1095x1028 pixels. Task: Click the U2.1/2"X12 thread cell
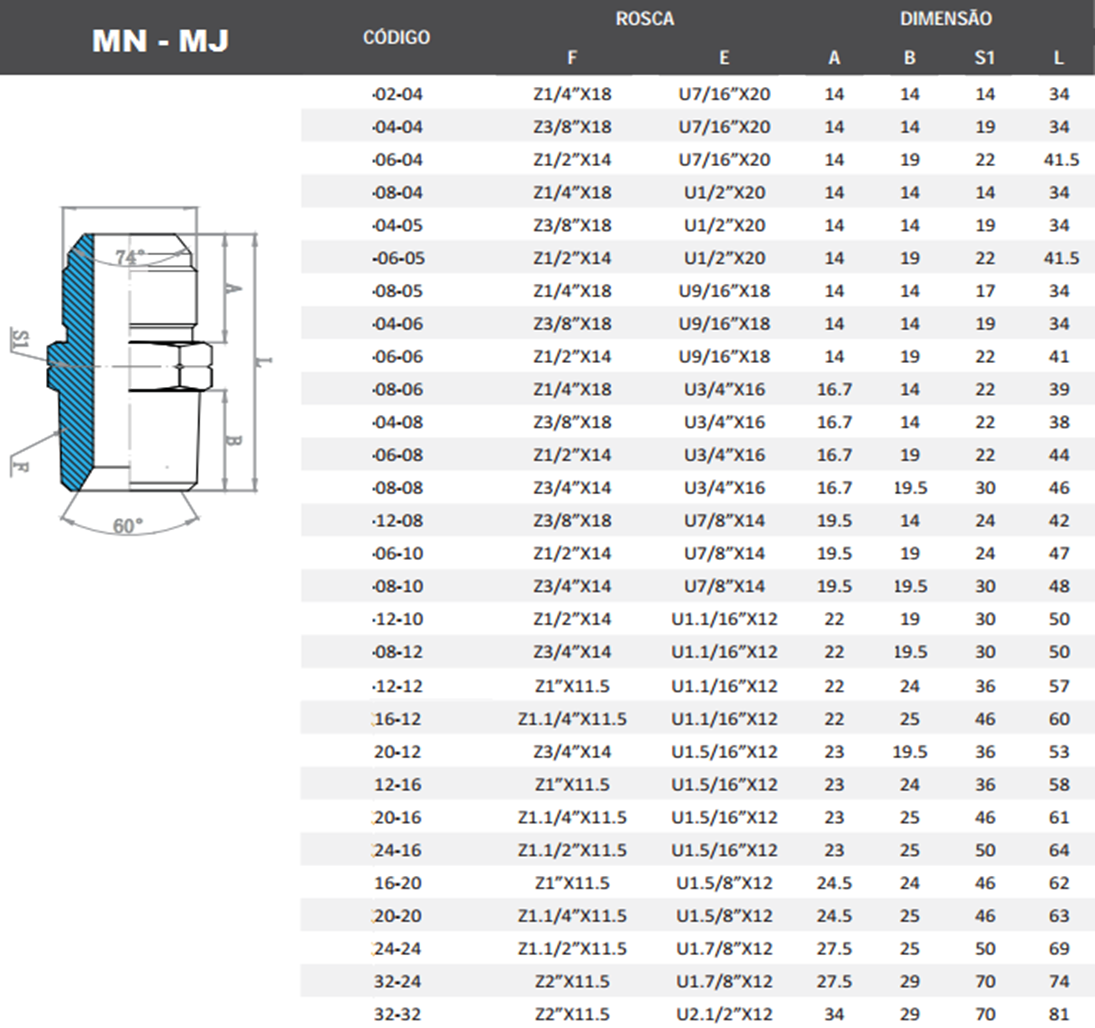coord(724,1014)
